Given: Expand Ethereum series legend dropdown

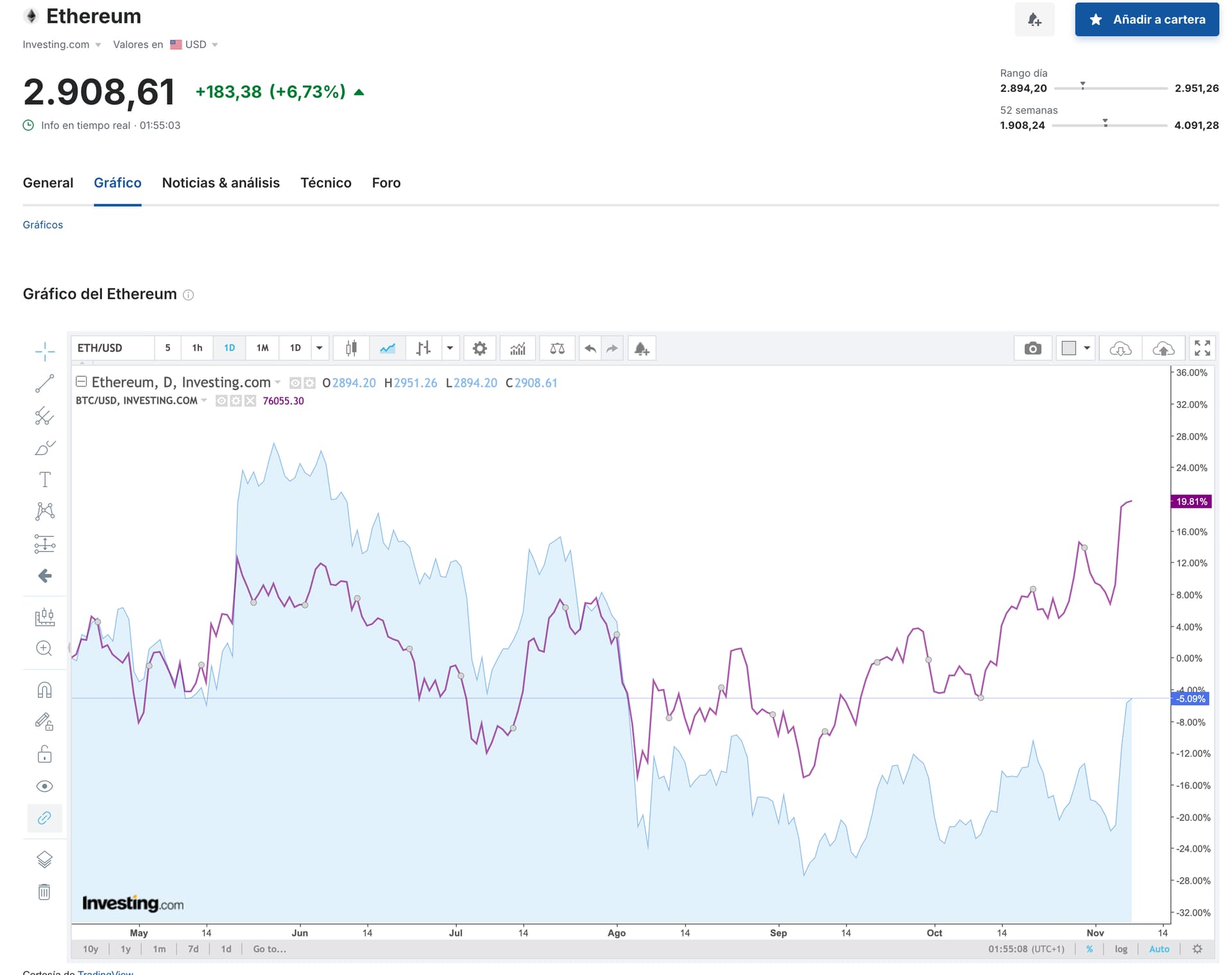Looking at the screenshot, I should 278,383.
